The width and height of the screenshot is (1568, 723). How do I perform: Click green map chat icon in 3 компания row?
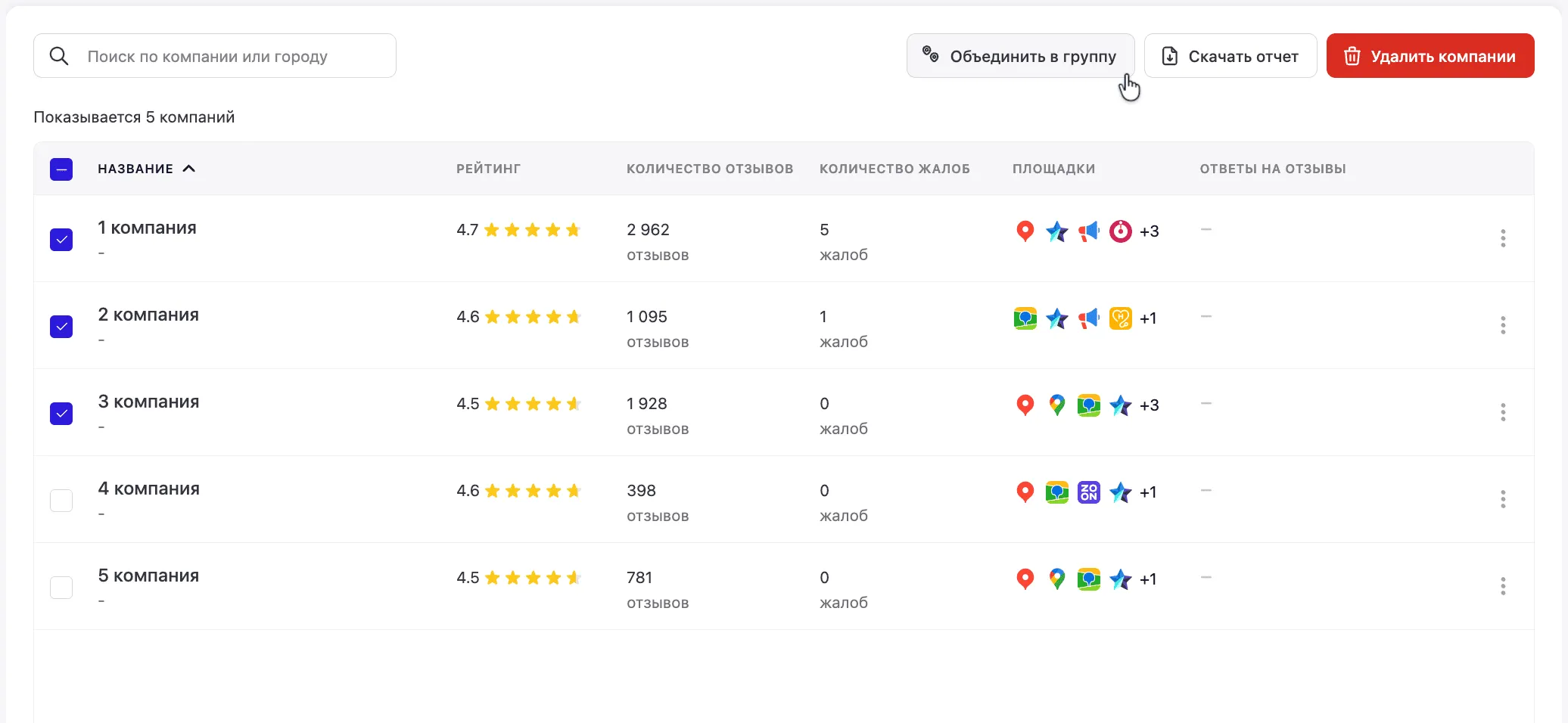click(1088, 405)
